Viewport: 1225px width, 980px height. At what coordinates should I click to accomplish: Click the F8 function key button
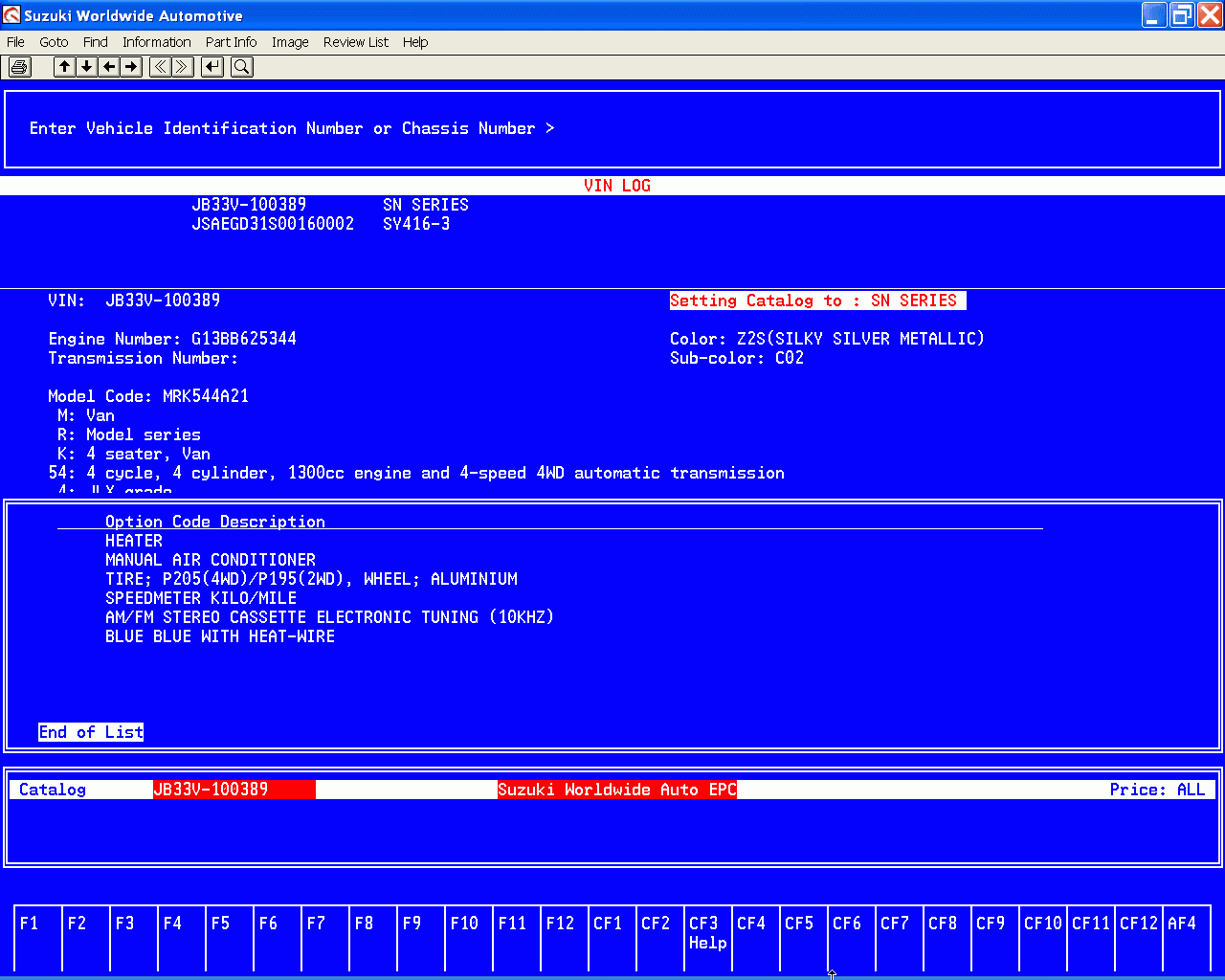pyautogui.click(x=373, y=938)
